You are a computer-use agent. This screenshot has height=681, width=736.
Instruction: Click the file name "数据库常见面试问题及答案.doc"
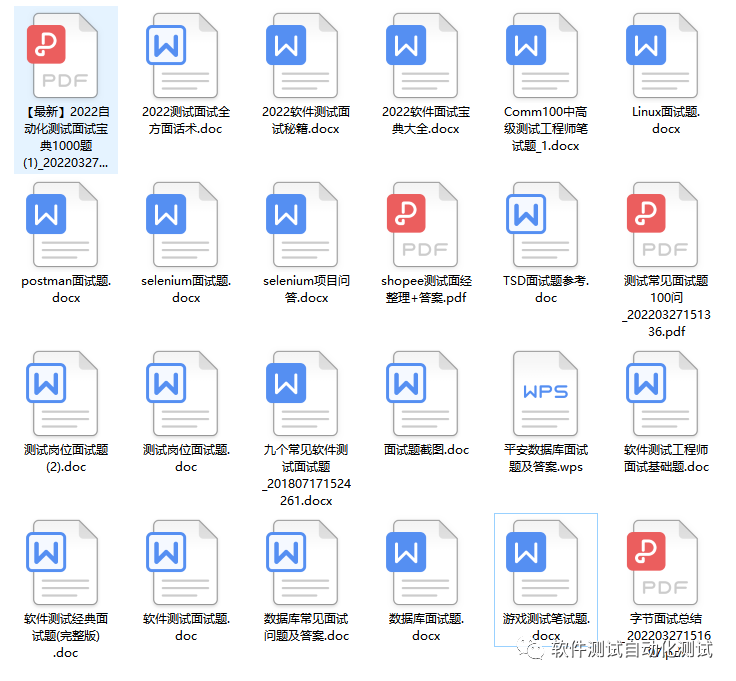[307, 627]
